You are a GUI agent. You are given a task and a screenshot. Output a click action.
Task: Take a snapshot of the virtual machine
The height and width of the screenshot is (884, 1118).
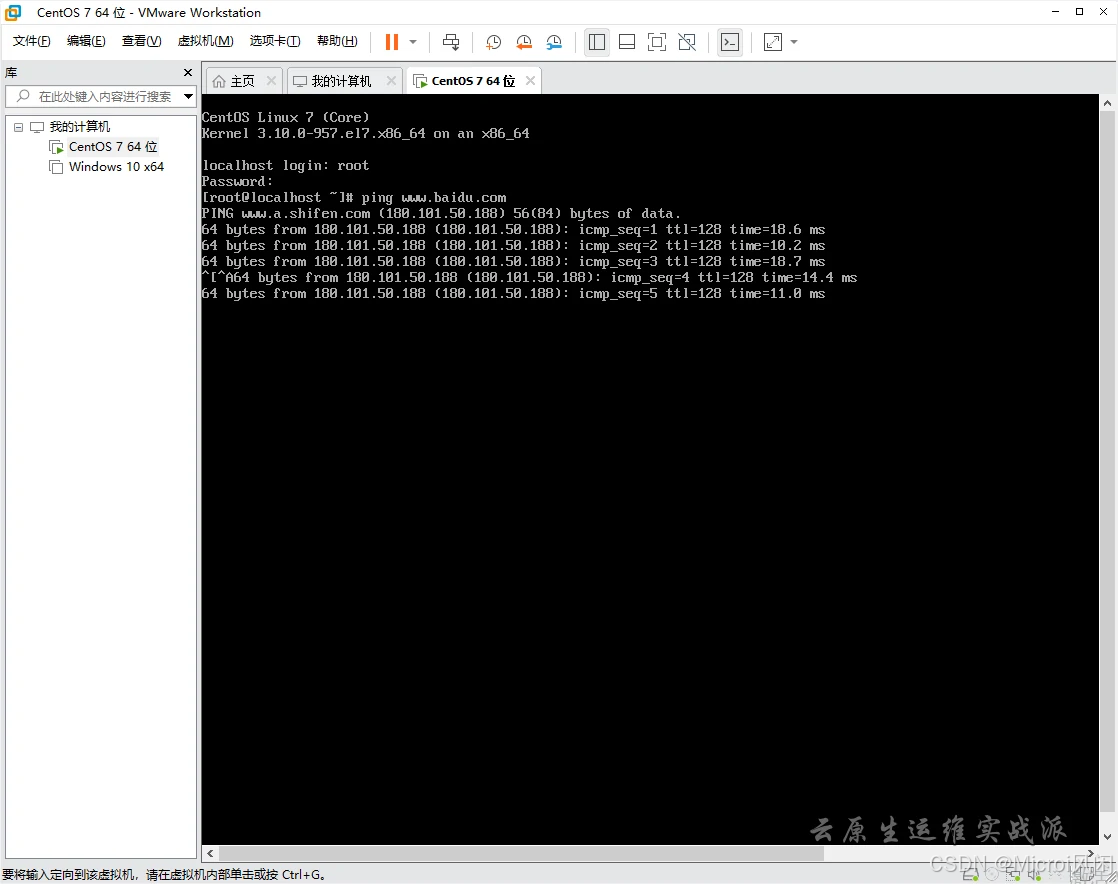(x=493, y=42)
